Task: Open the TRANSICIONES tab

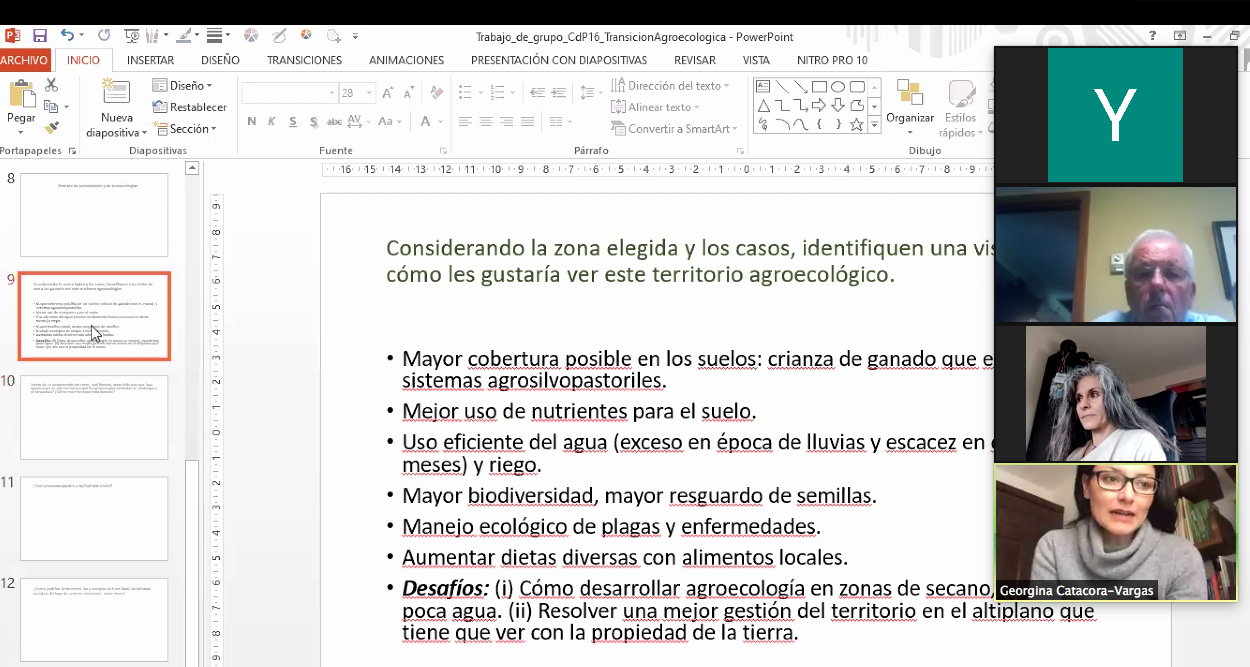Action: click(304, 60)
